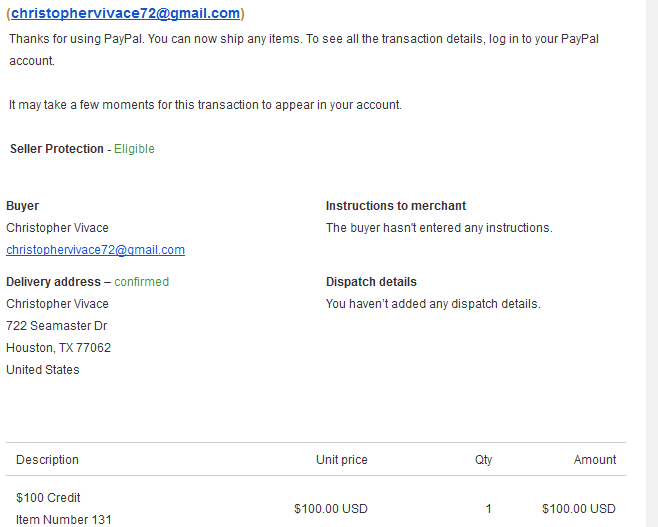
Task: Click the Delivery address heading
Action: click(x=53, y=282)
